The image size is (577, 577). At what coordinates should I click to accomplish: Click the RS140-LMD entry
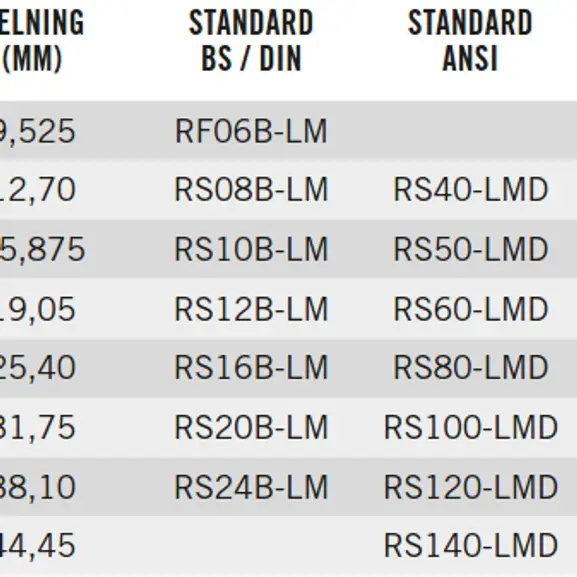click(x=471, y=545)
